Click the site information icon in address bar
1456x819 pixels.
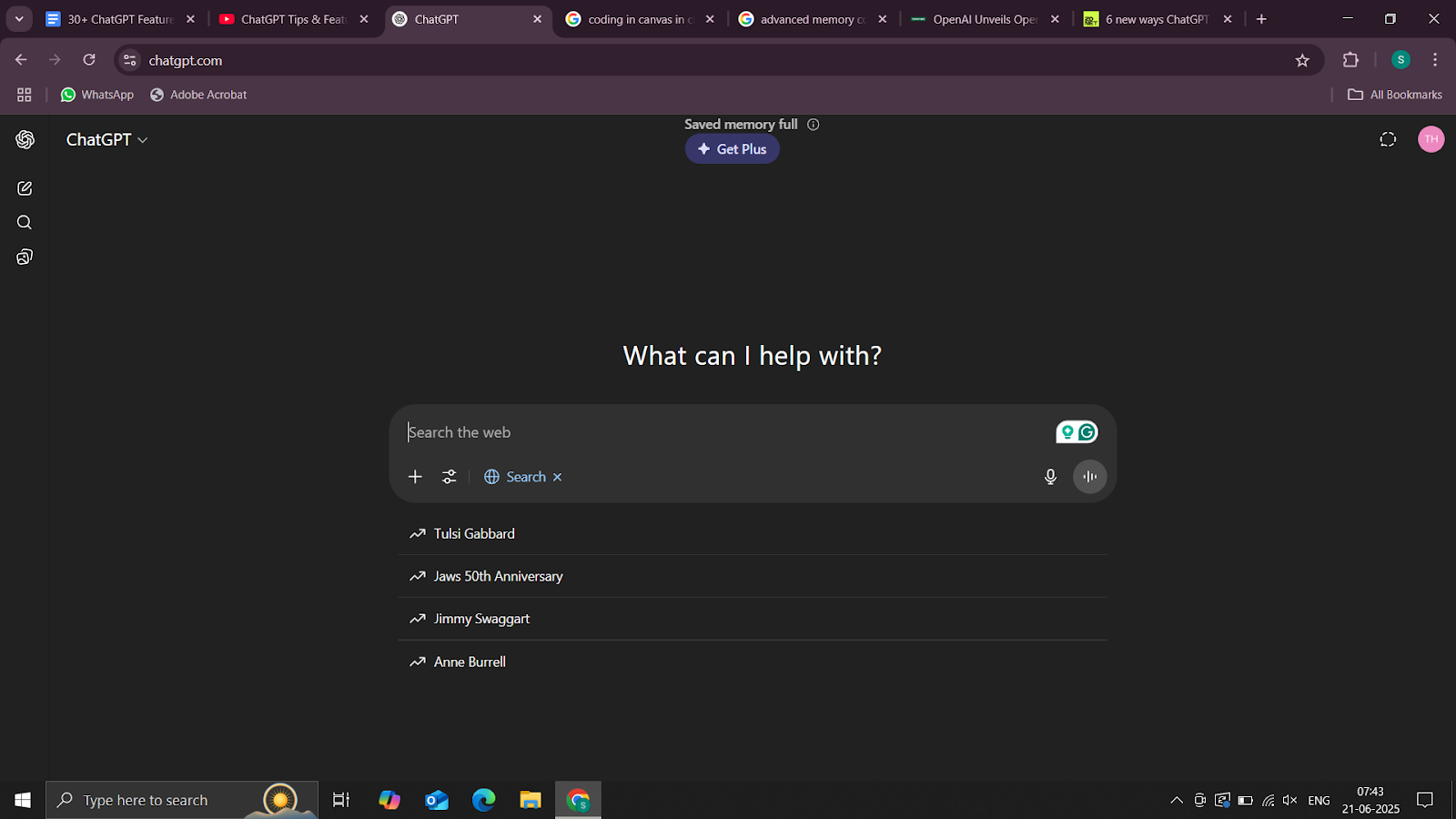pyautogui.click(x=130, y=60)
